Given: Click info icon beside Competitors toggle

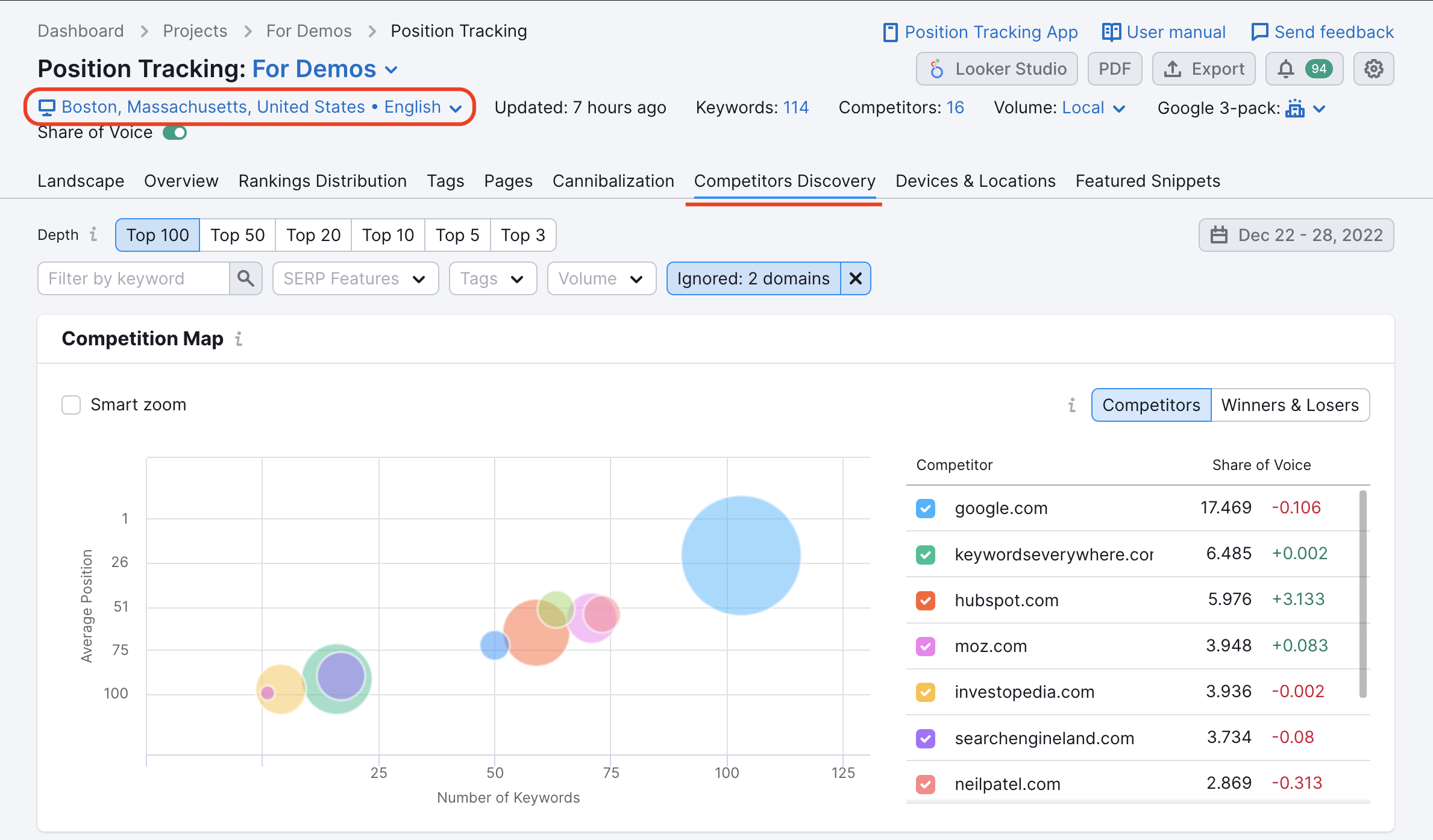Looking at the screenshot, I should [x=1071, y=405].
